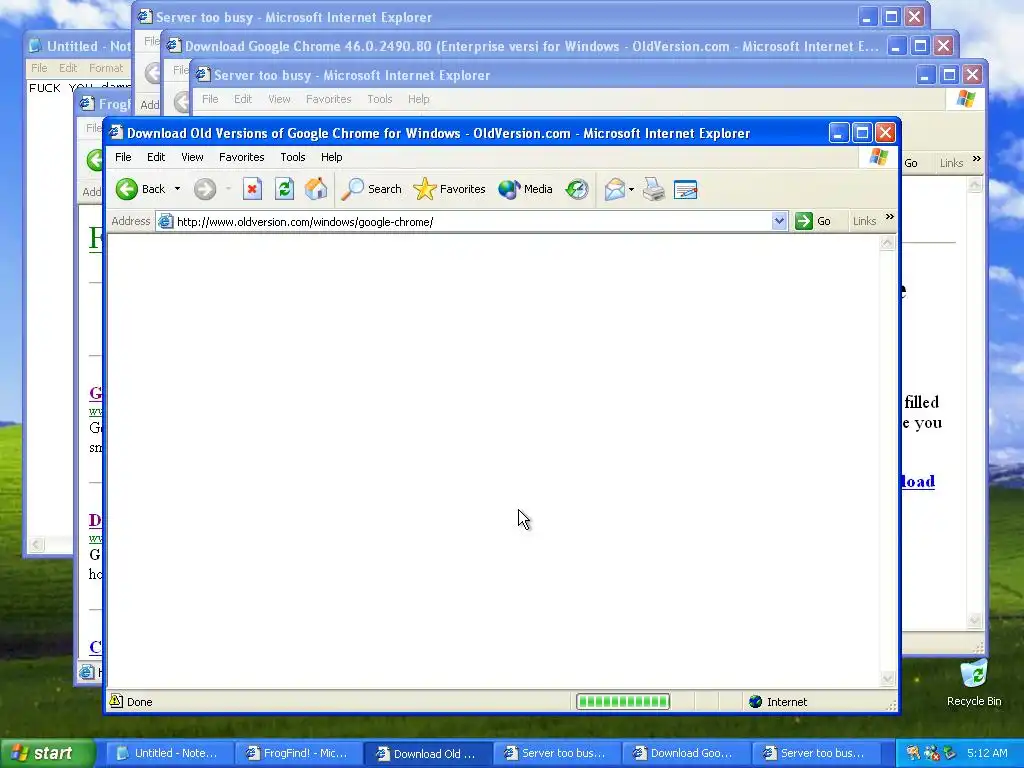Open the Help menu in front window

(332, 157)
